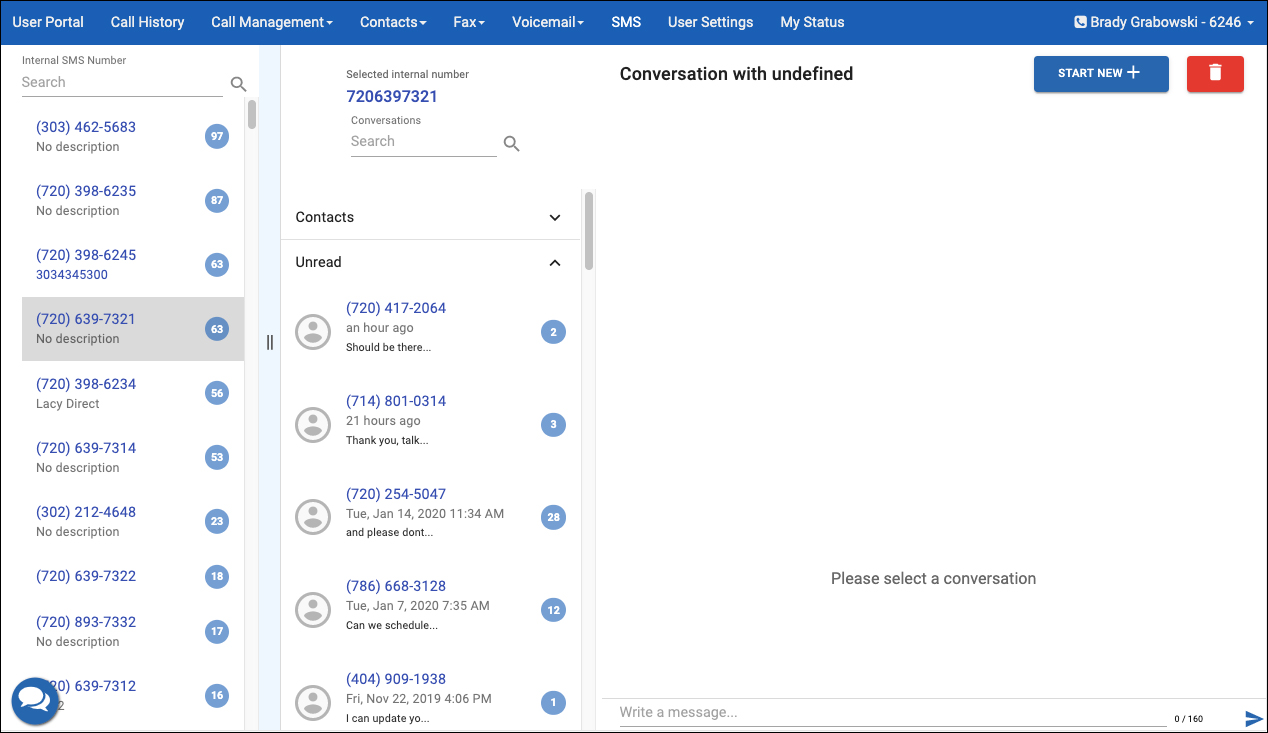Click avatar icon for (720) 417-2064
Screen dimensions: 1268x733
pyautogui.click(x=313, y=329)
